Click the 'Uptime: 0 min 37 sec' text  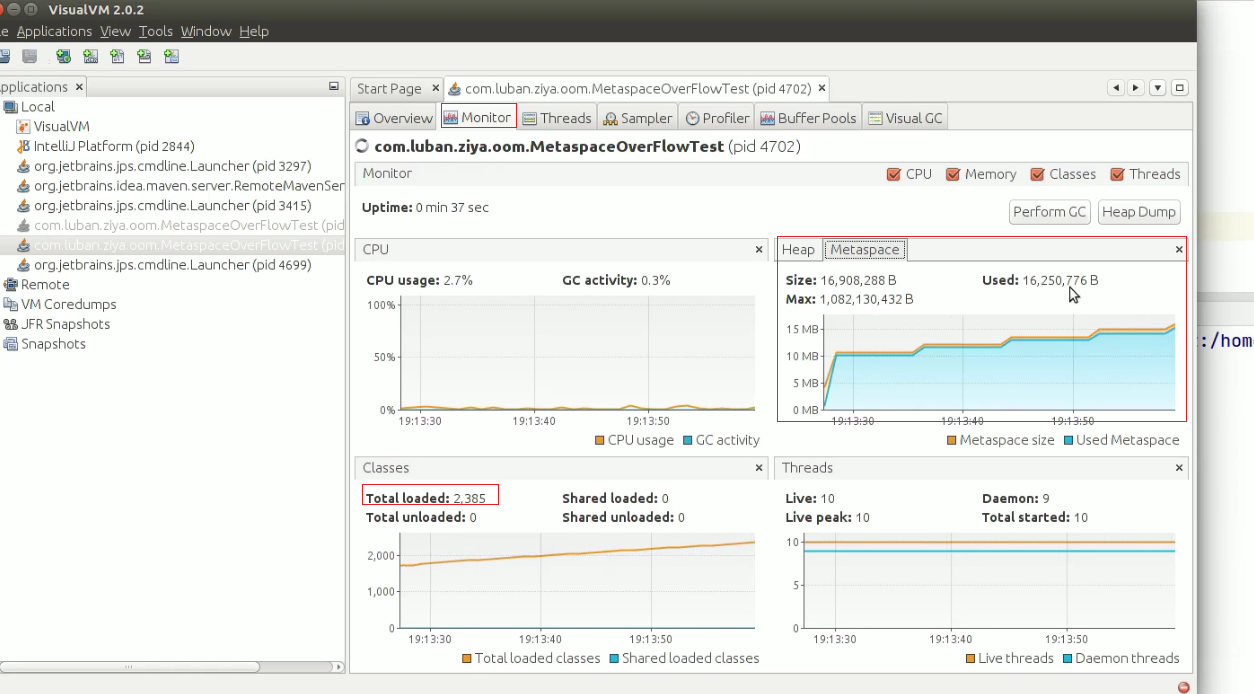click(x=425, y=208)
